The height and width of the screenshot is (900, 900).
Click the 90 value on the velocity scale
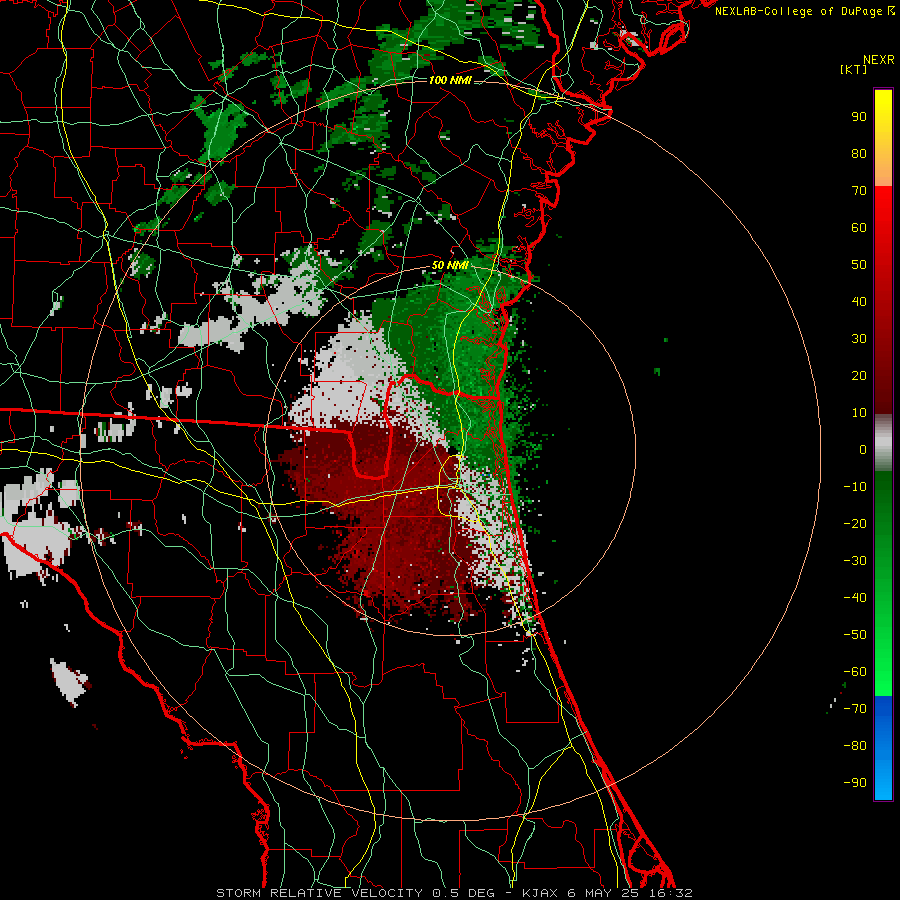(x=859, y=117)
